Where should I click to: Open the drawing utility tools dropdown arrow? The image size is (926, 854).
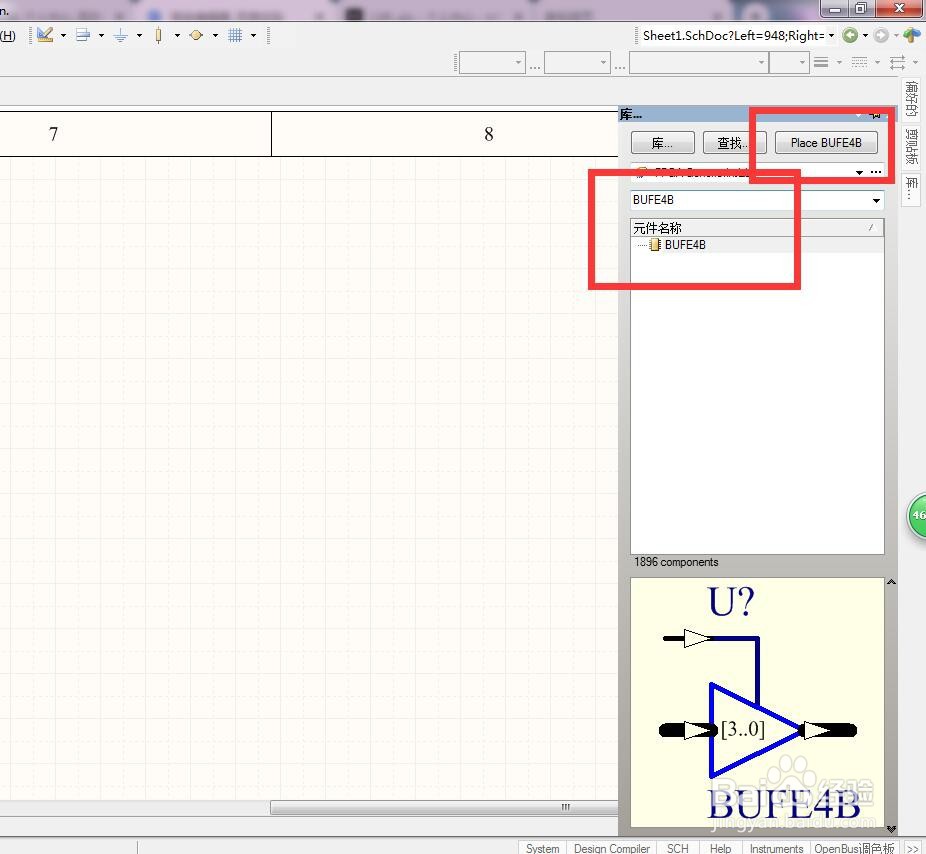click(x=63, y=36)
